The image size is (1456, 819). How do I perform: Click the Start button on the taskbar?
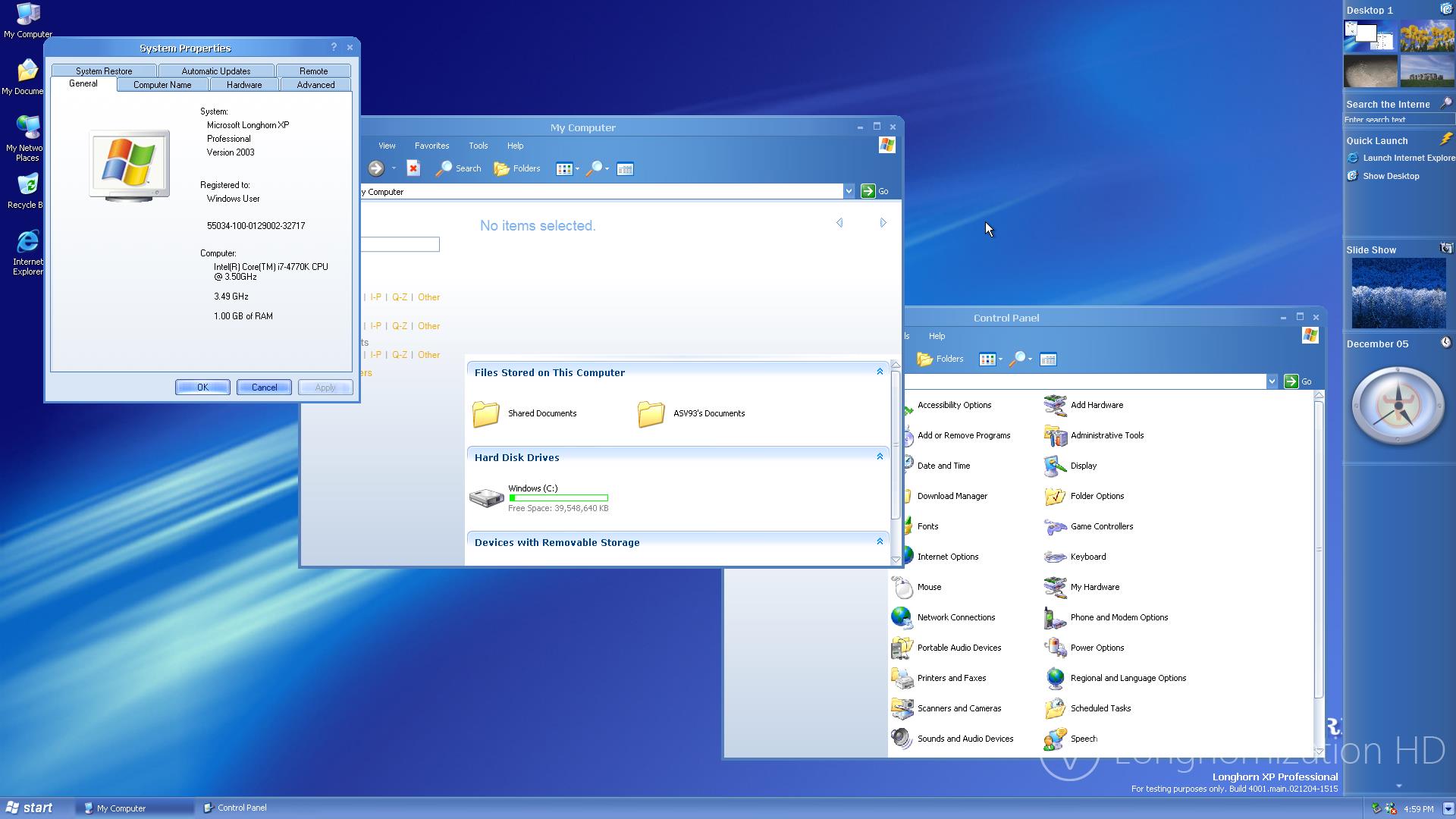[29, 808]
